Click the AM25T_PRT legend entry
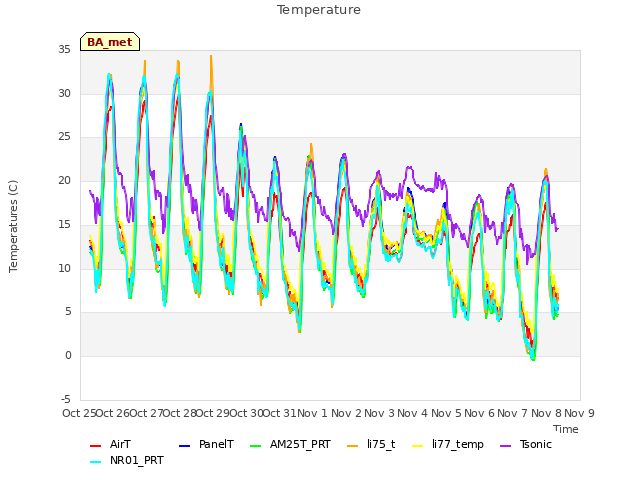This screenshot has width=640, height=480. pos(290,444)
